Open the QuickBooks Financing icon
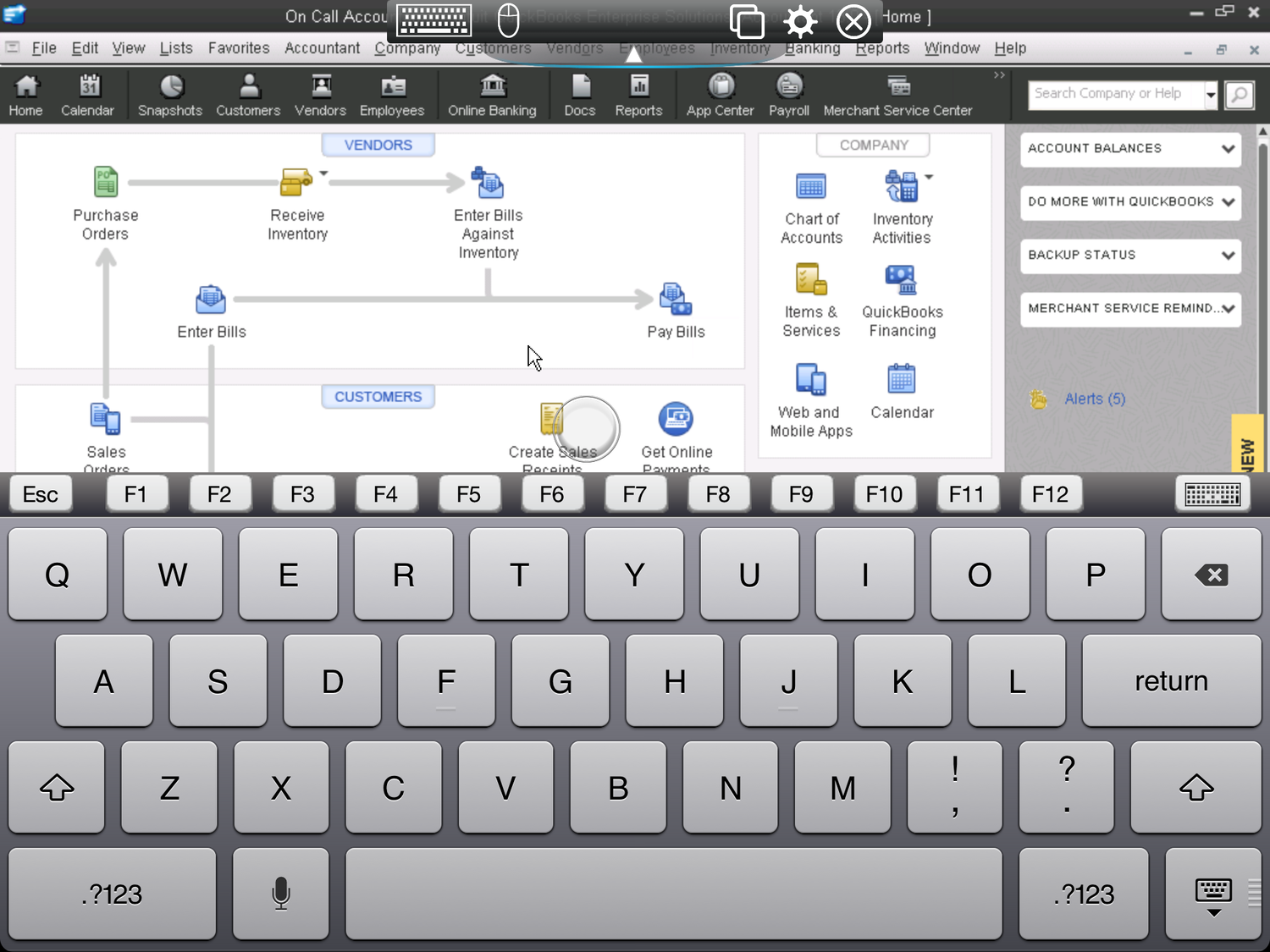The height and width of the screenshot is (952, 1270). tap(901, 279)
